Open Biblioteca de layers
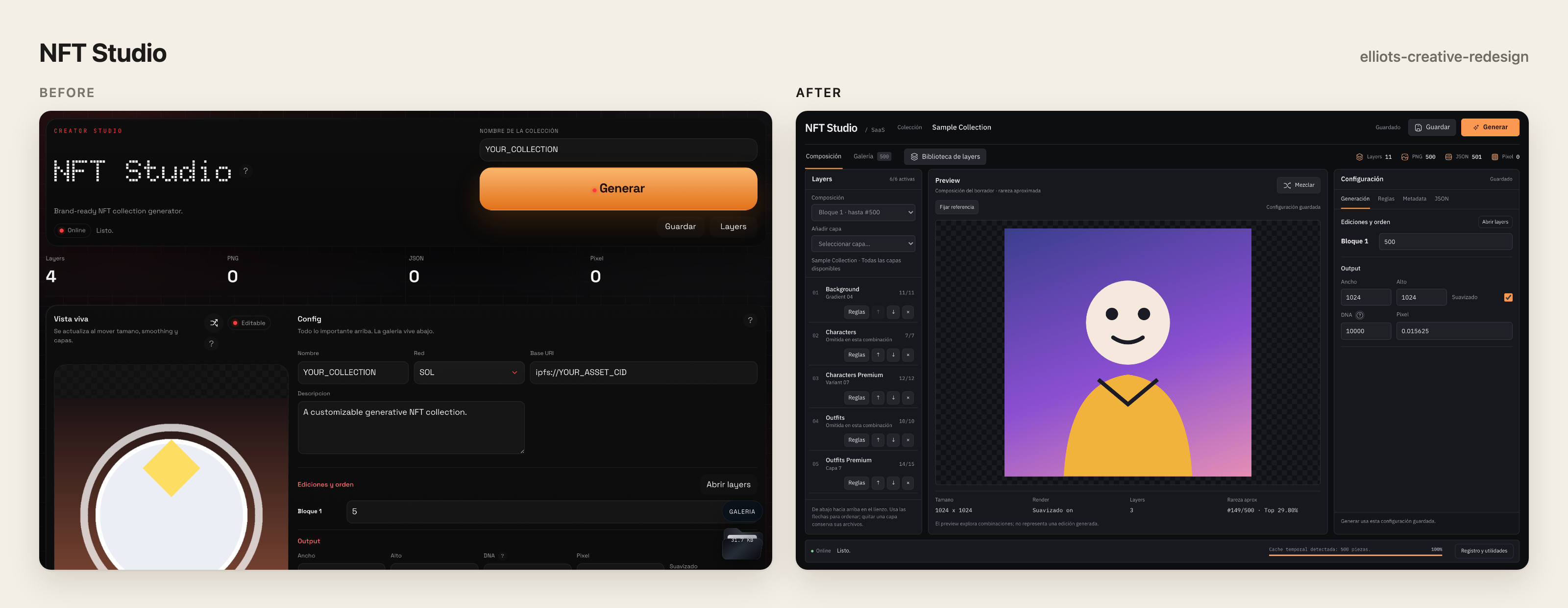Viewport: 1568px width, 608px height. pyautogui.click(x=945, y=156)
